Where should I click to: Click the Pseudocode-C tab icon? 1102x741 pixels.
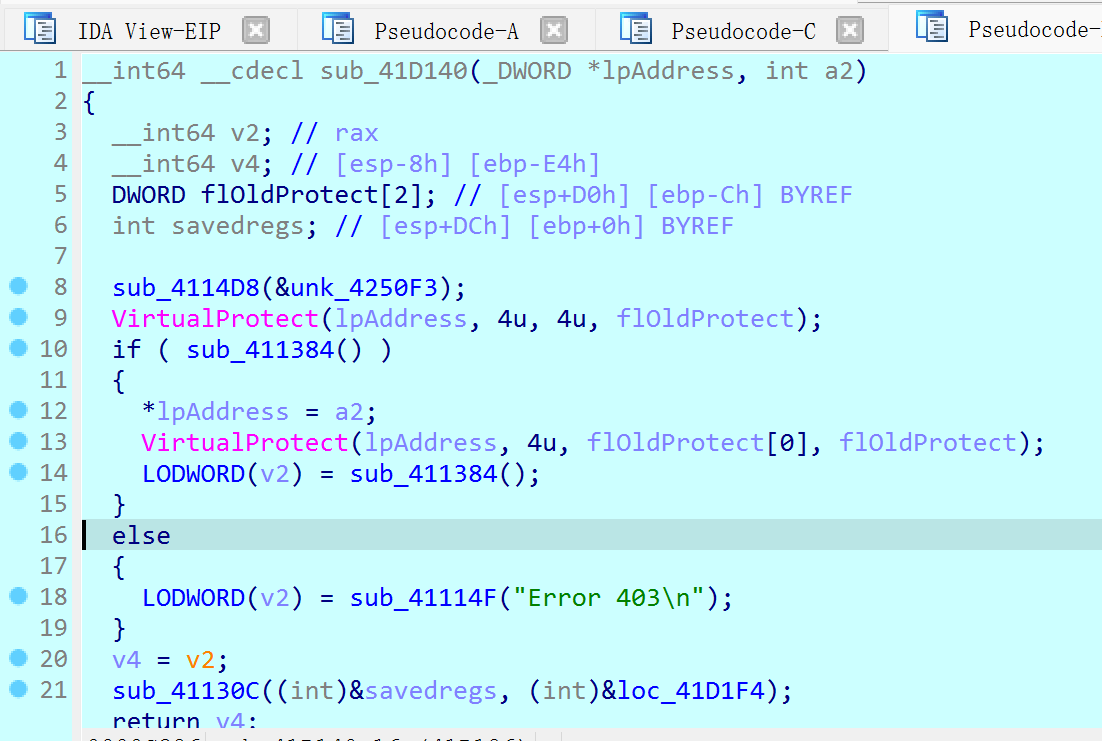click(x=636, y=29)
